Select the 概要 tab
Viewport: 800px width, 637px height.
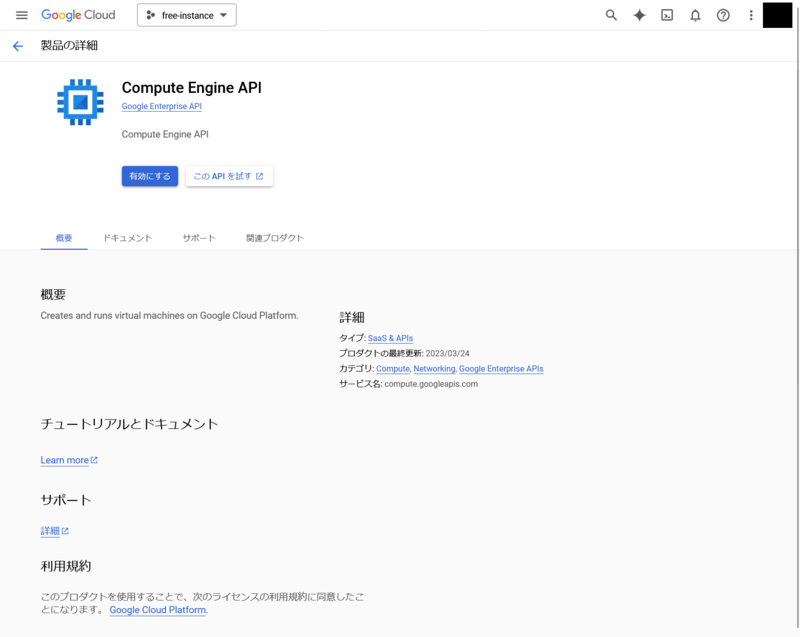pyautogui.click(x=64, y=238)
